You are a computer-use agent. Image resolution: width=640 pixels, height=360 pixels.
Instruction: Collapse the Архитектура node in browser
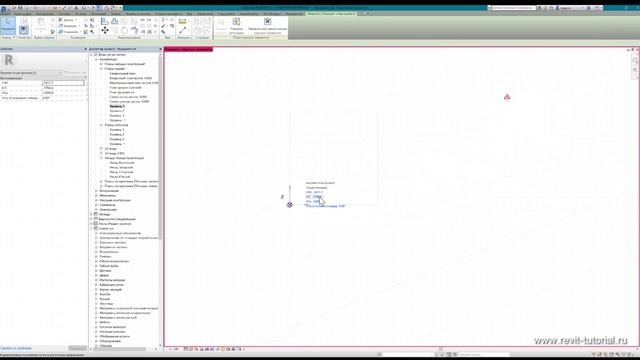pyautogui.click(x=96, y=59)
